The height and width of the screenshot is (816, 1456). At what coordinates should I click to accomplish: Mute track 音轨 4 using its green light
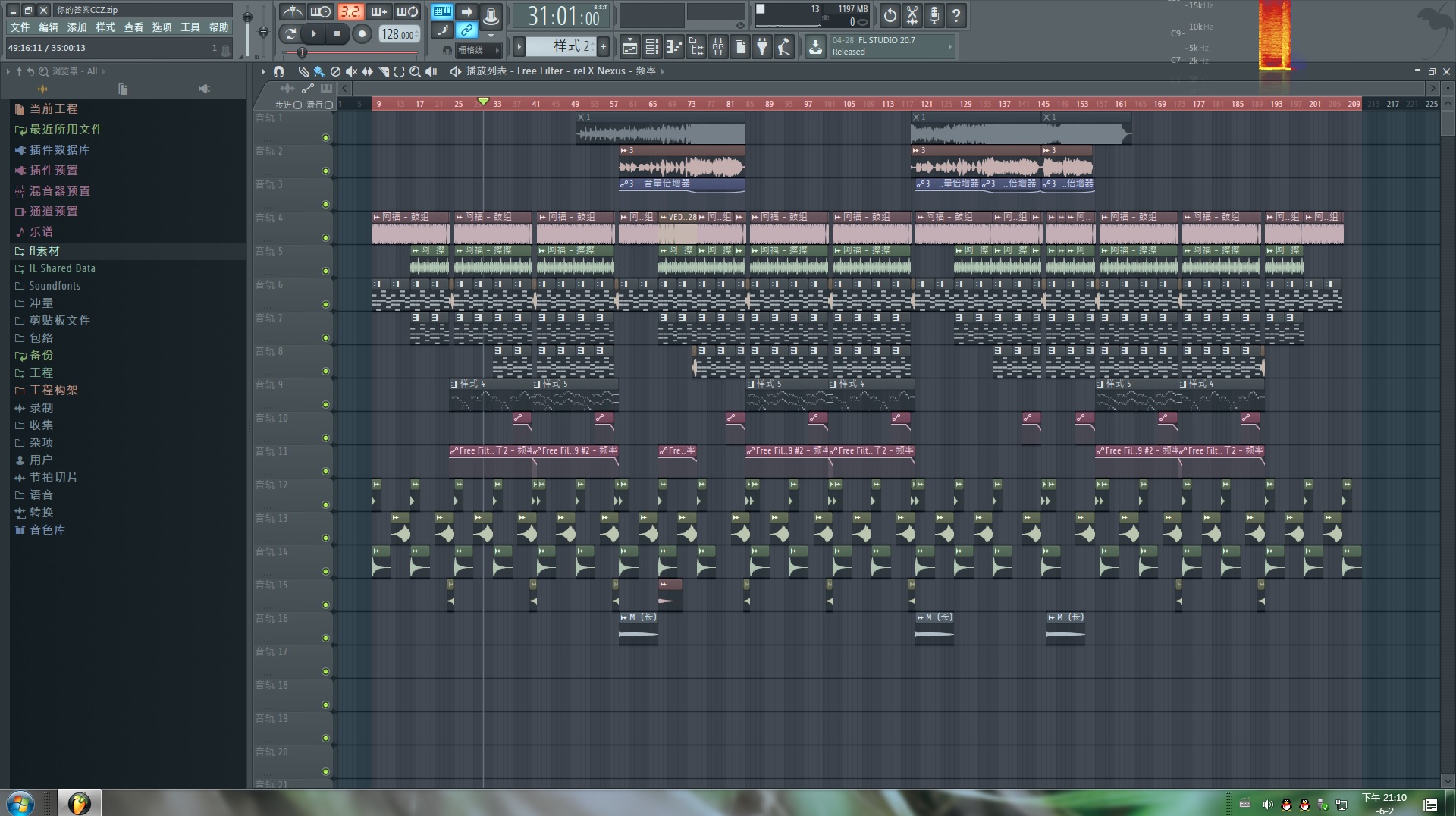(325, 237)
